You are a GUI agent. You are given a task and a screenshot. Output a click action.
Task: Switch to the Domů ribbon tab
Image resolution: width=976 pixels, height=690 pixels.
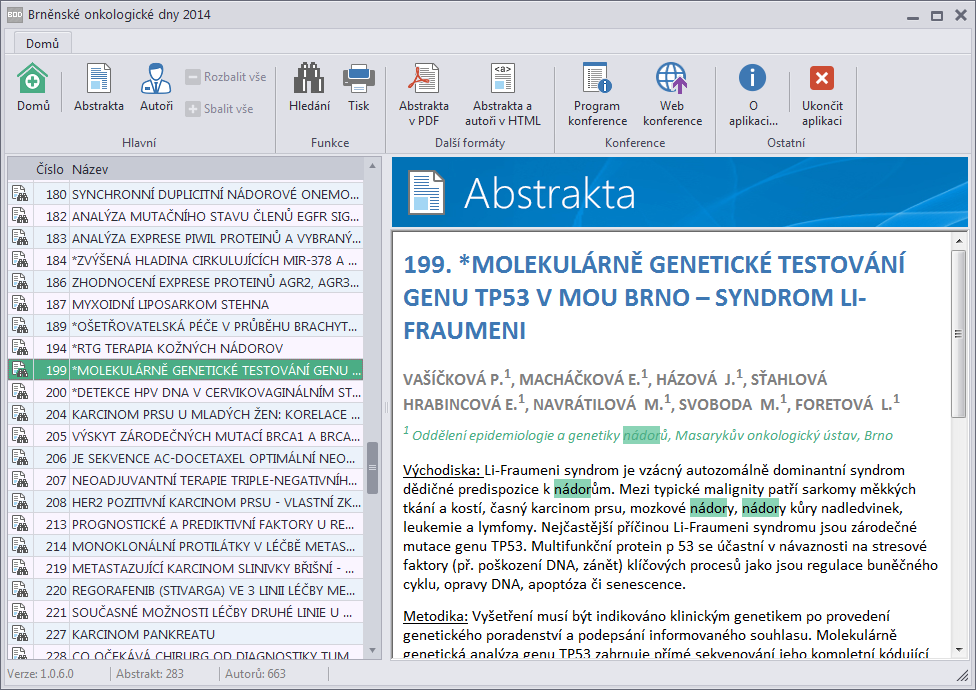click(42, 44)
